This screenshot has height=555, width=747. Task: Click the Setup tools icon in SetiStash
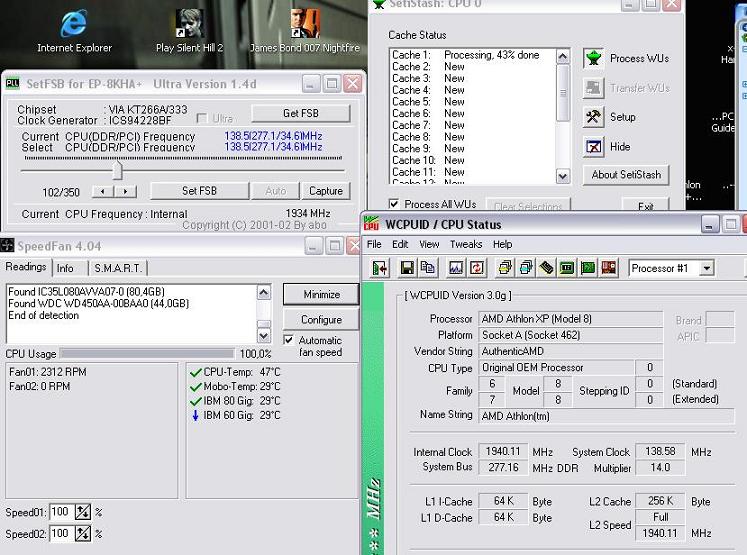point(594,117)
